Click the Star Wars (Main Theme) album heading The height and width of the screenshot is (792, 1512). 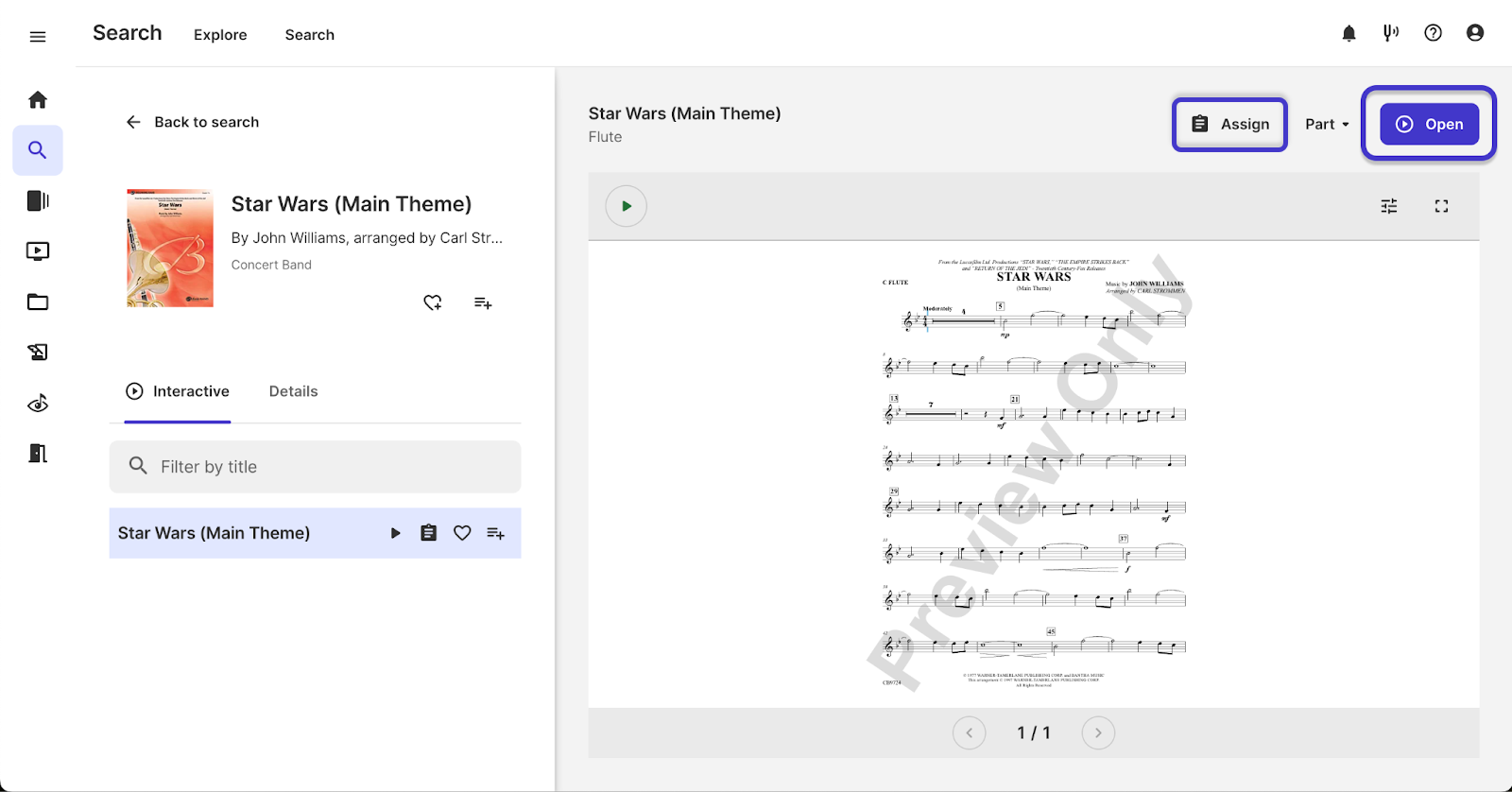coord(352,204)
